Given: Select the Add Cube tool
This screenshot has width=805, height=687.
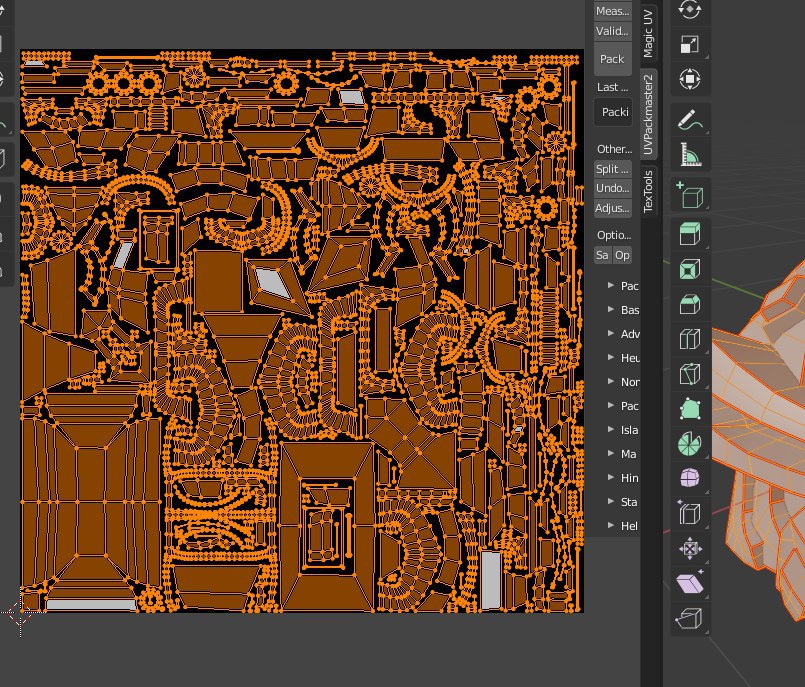Looking at the screenshot, I should [689, 195].
